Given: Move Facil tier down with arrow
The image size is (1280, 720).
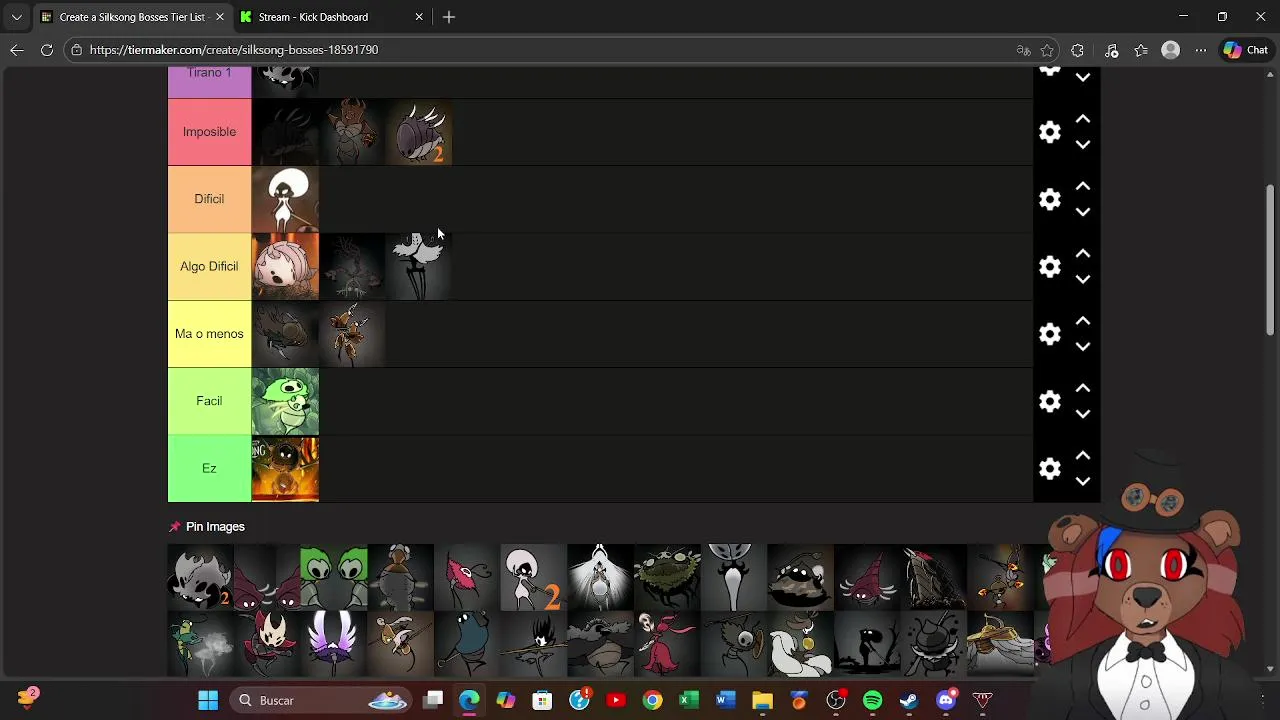Looking at the screenshot, I should tap(1082, 414).
